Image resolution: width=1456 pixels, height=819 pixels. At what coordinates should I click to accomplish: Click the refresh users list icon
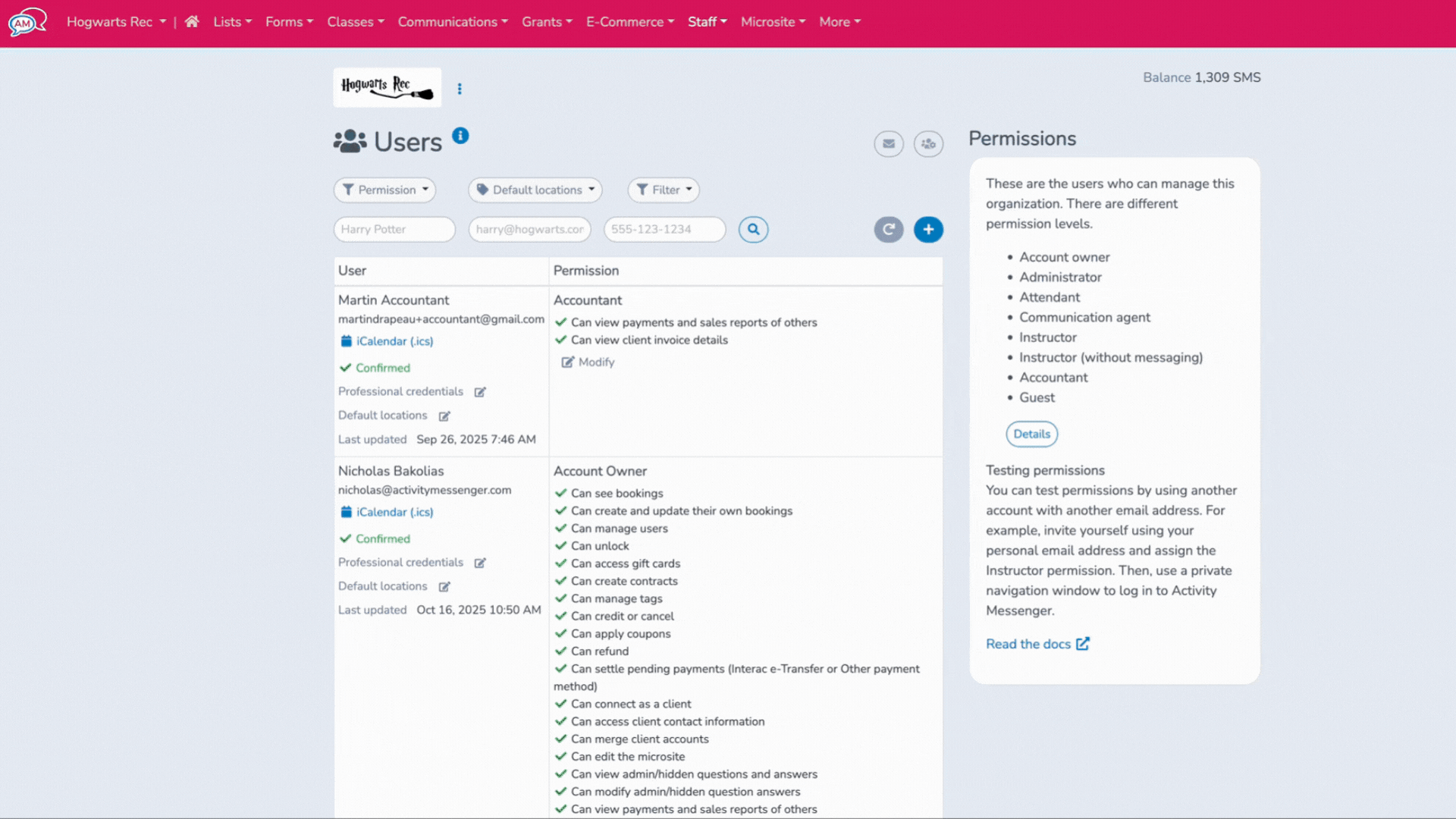pos(889,229)
